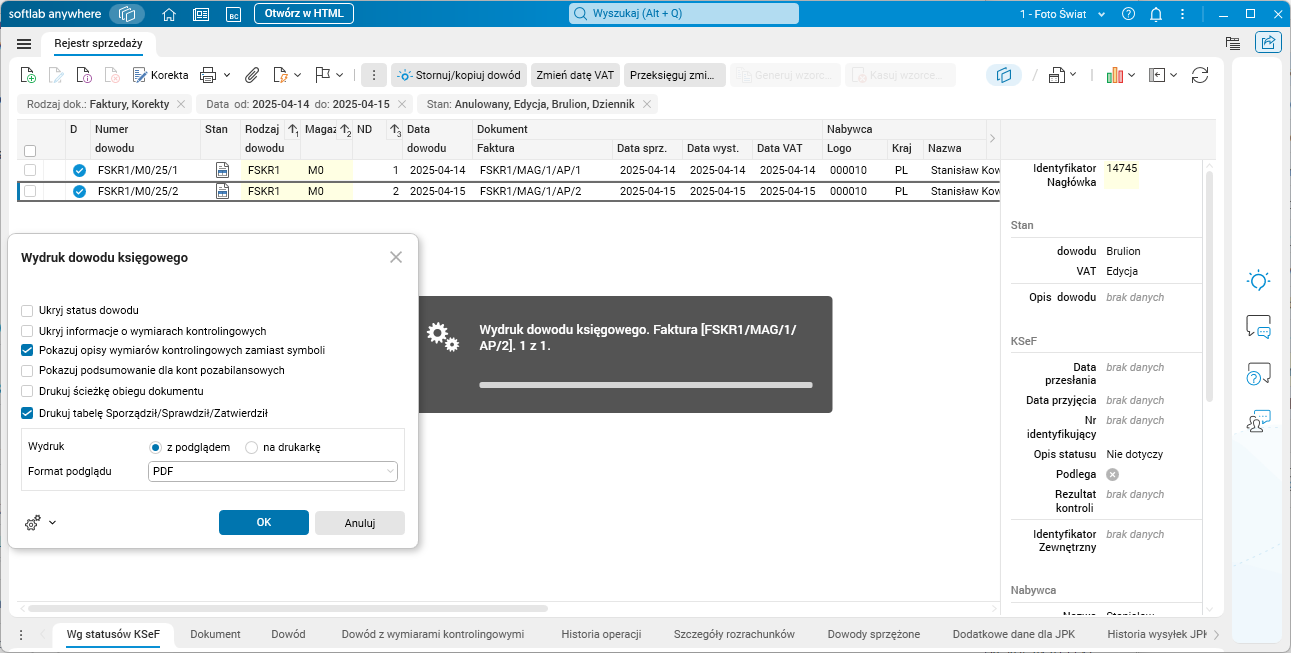Click the BC icon in title bar
This screenshot has height=653, width=1291.
(x=233, y=14)
